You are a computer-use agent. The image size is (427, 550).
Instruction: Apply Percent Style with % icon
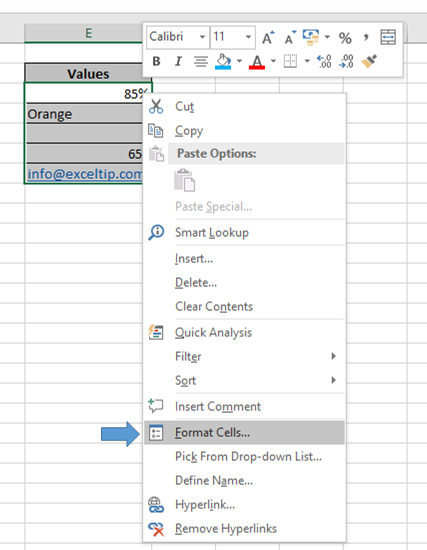[x=345, y=38]
